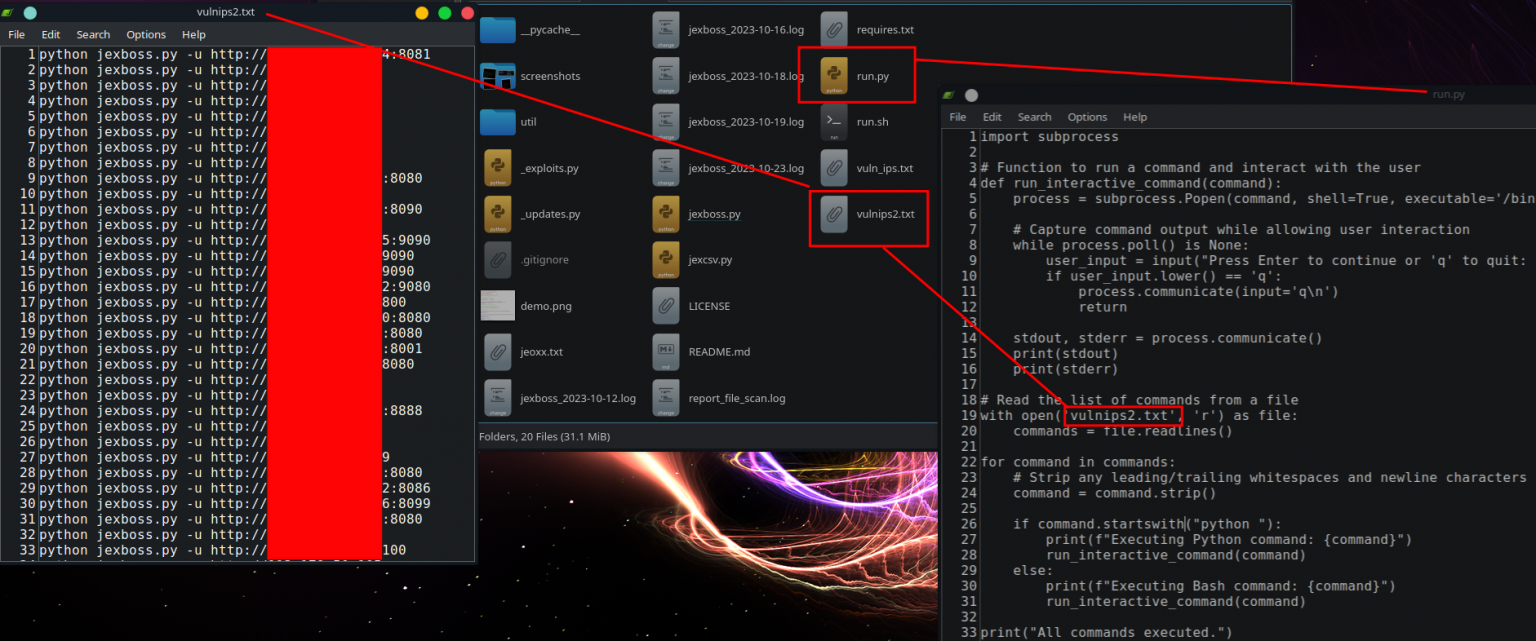
Task: Select the requires.txt attachment icon
Action: click(832, 29)
